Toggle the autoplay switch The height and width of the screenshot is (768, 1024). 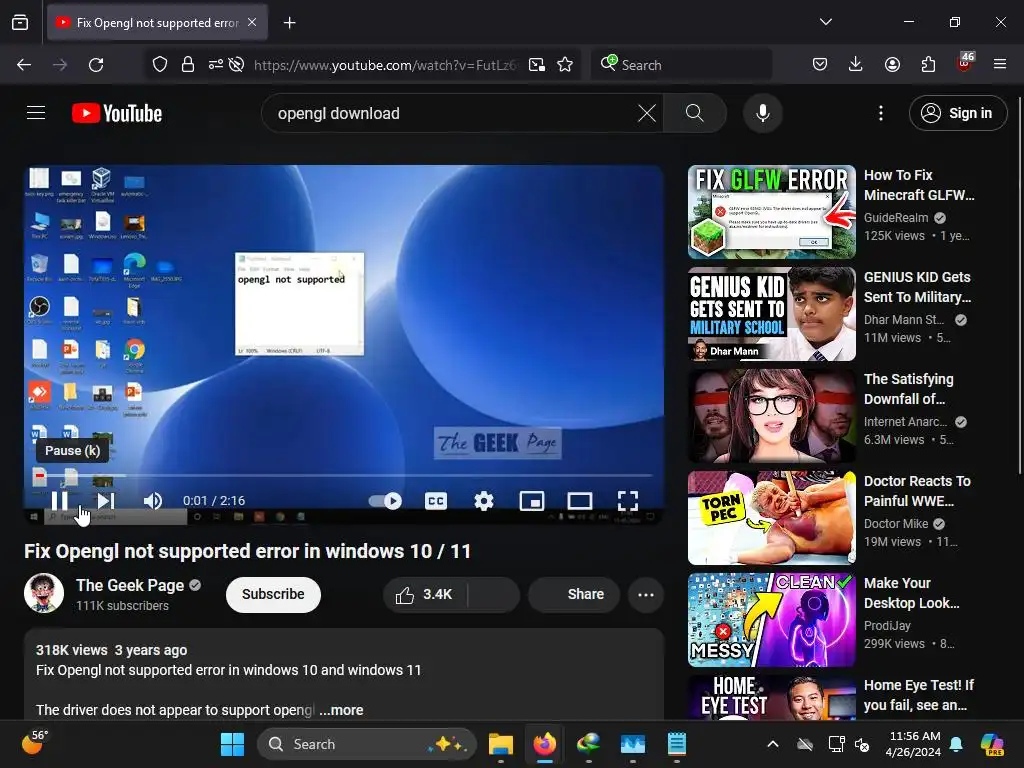click(385, 501)
